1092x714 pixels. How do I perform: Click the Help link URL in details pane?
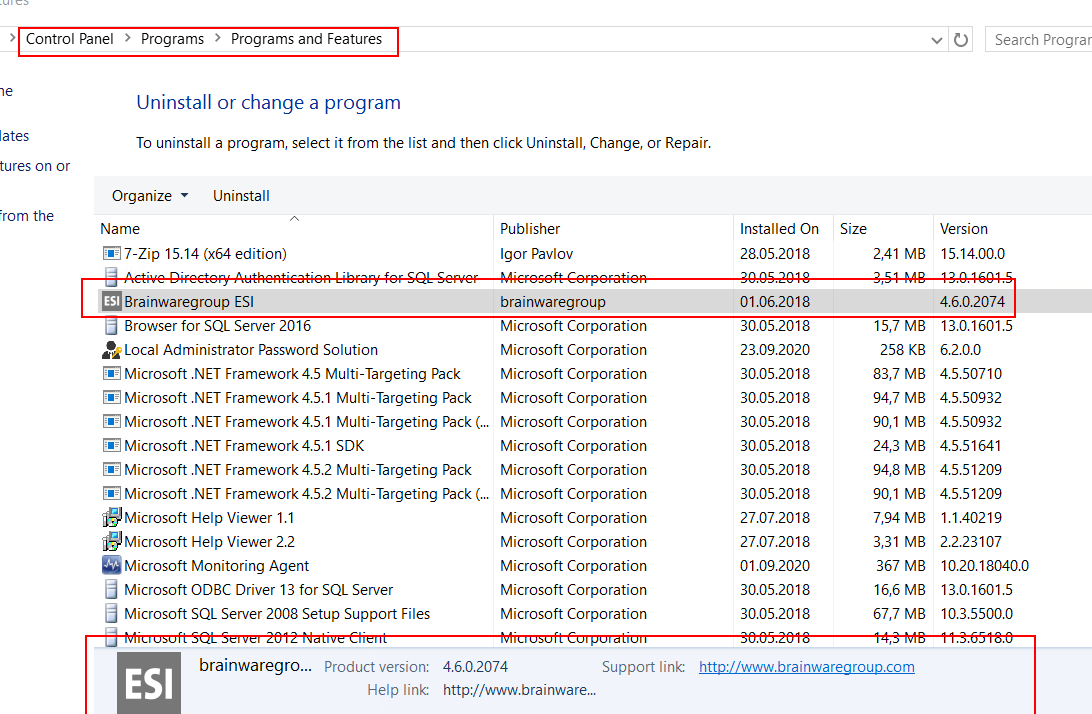point(520,690)
